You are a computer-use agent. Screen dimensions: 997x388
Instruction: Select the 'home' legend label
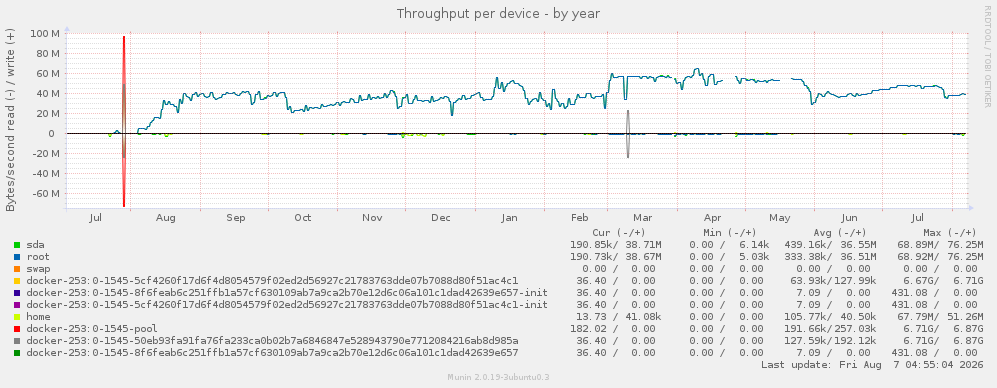(38, 316)
